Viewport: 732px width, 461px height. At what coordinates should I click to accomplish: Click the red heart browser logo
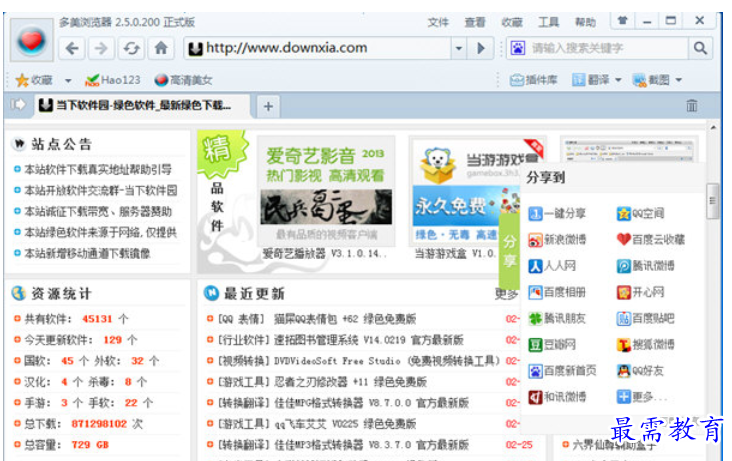[x=31, y=40]
